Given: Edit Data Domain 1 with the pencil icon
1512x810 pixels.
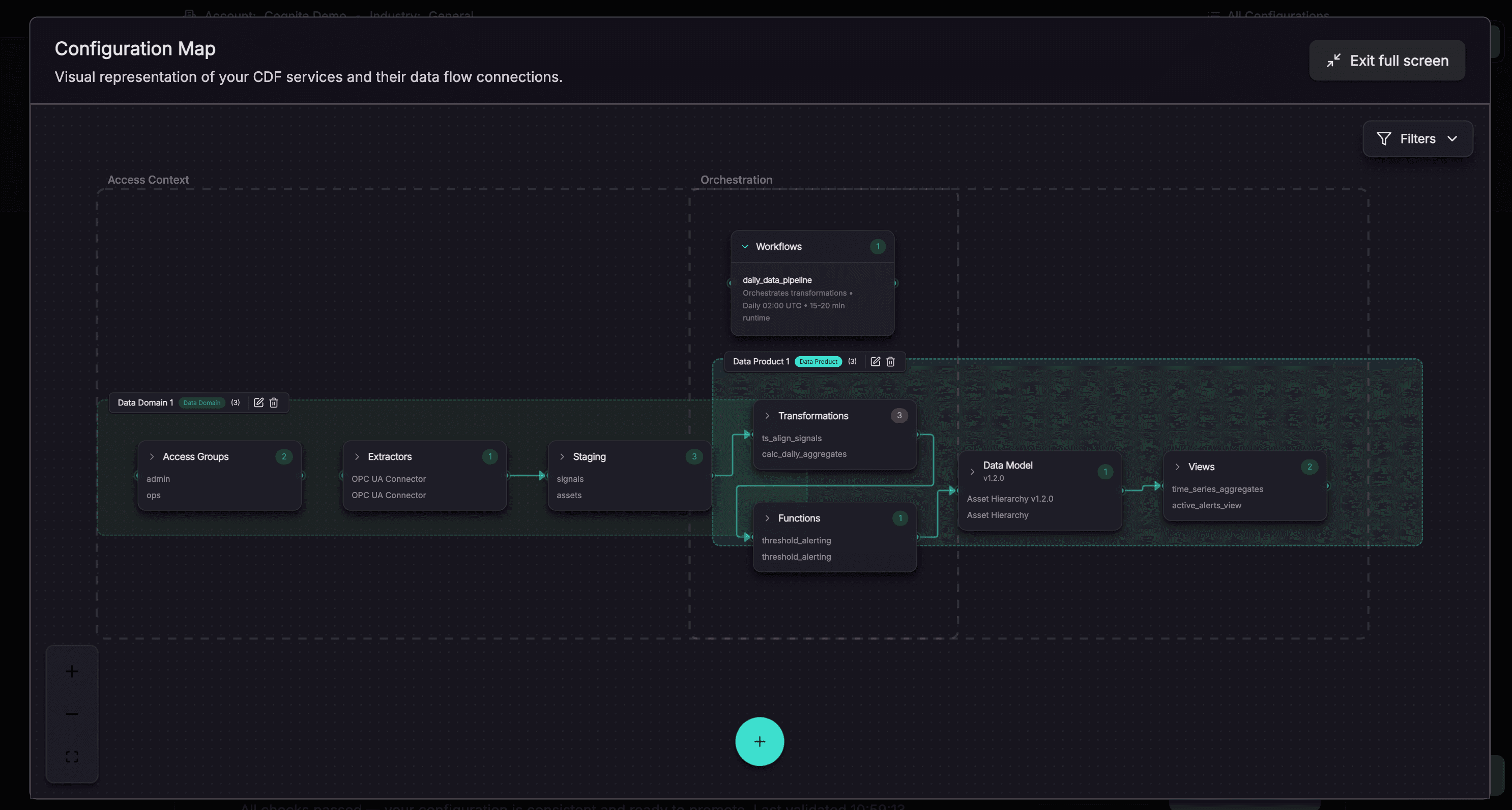Looking at the screenshot, I should point(258,402).
